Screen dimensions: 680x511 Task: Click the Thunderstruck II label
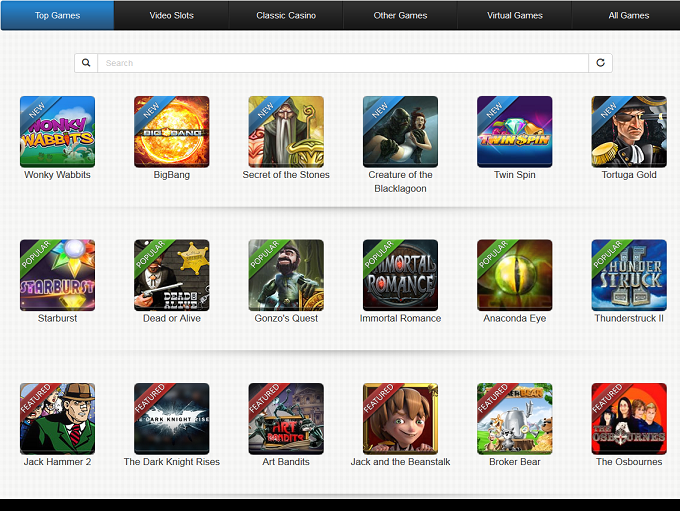coord(629,318)
